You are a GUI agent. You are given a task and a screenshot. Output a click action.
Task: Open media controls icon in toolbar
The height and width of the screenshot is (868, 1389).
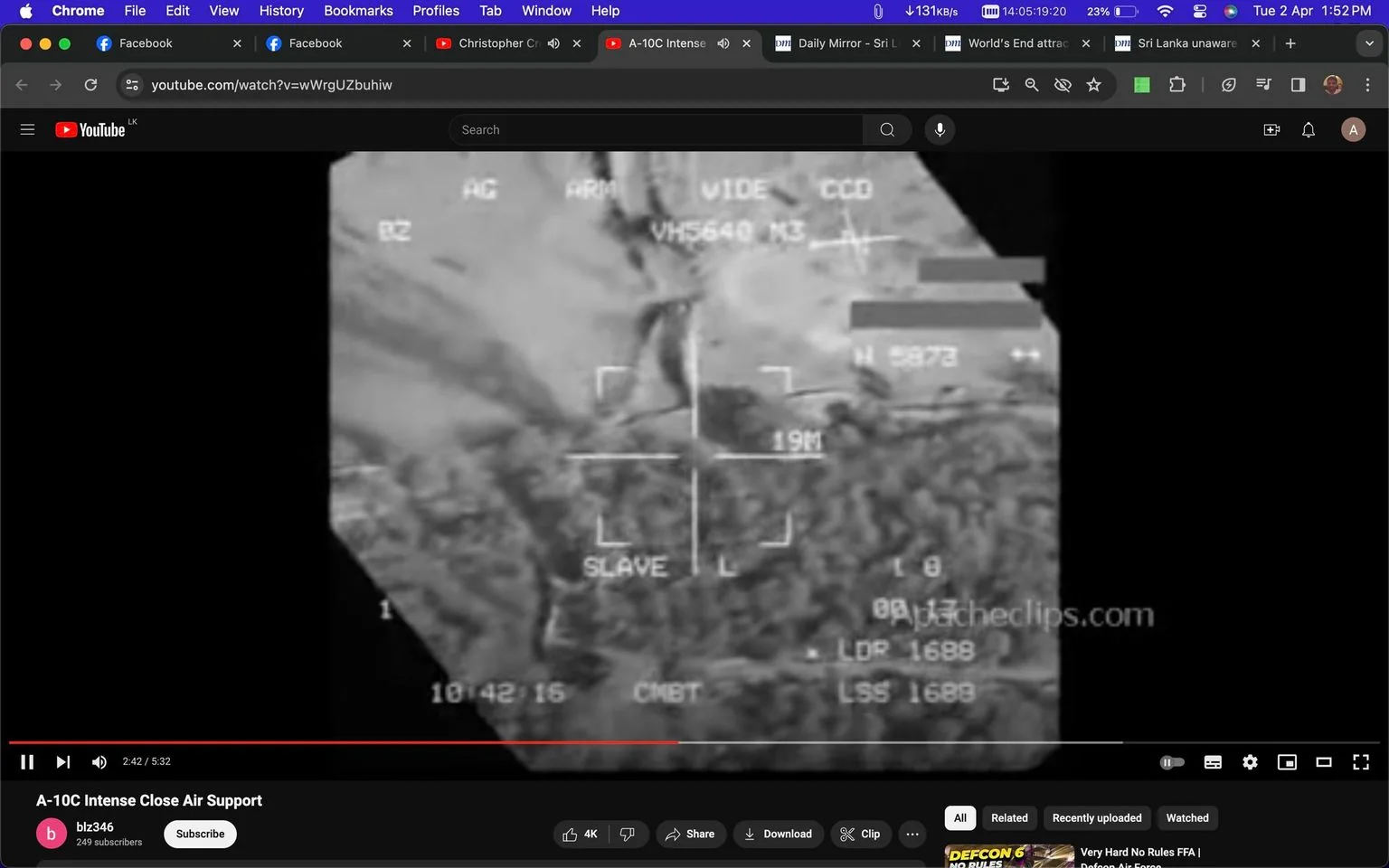point(1263,85)
